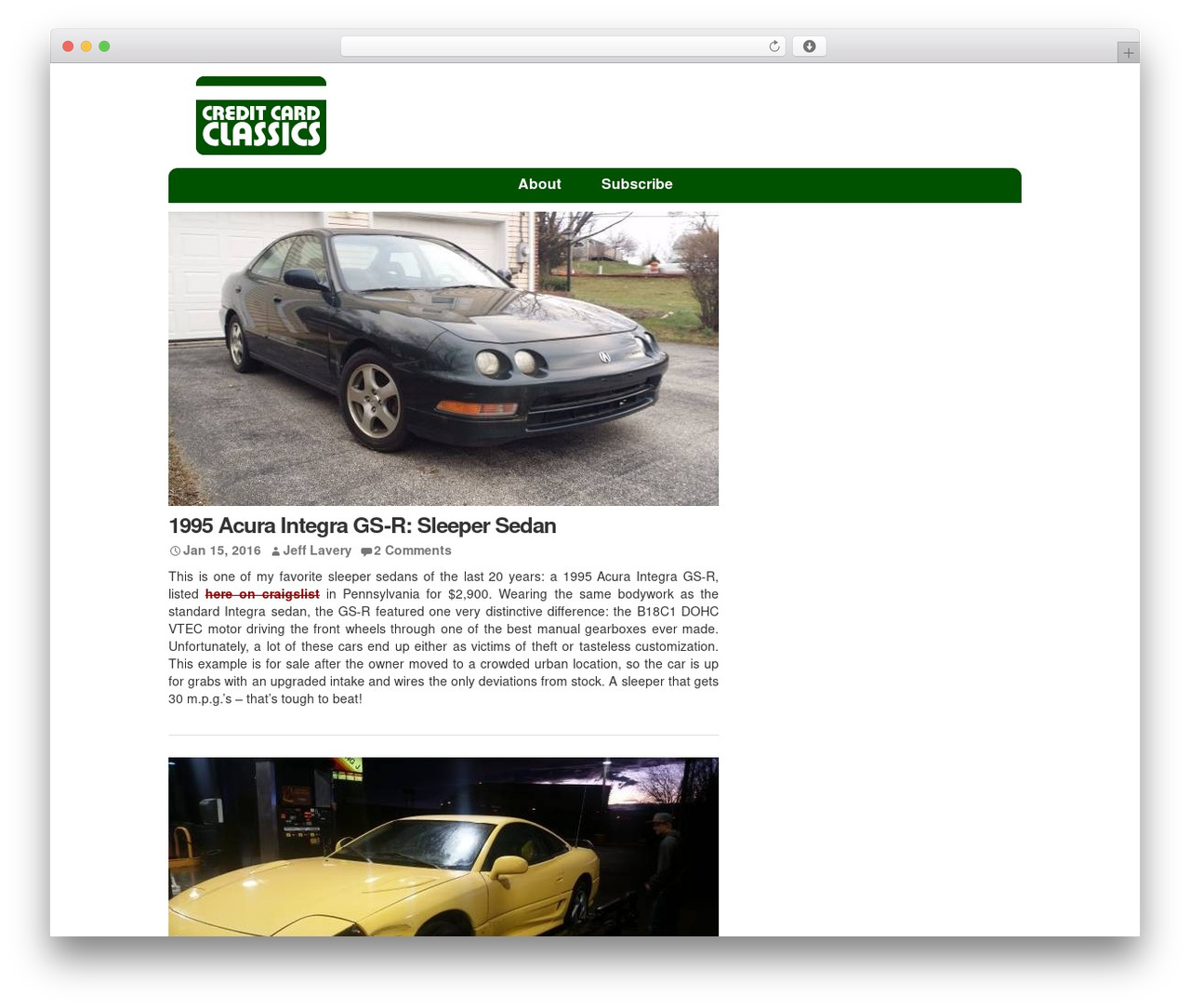
Task: Click the author icon beside Jeff Lavery
Action: [276, 551]
